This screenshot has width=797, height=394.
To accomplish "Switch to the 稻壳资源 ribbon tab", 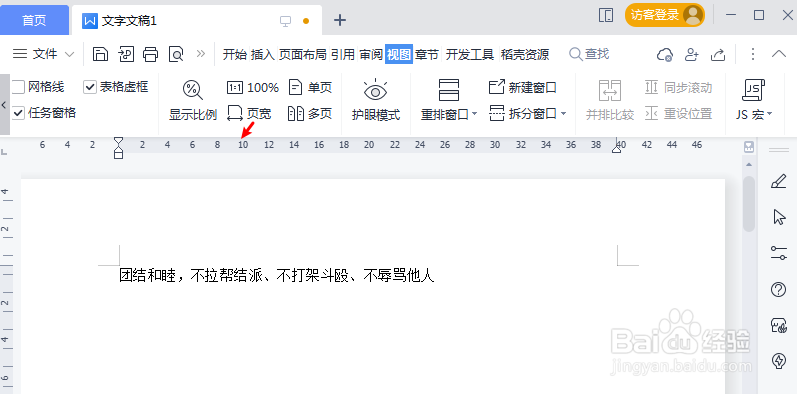I will click(525, 54).
